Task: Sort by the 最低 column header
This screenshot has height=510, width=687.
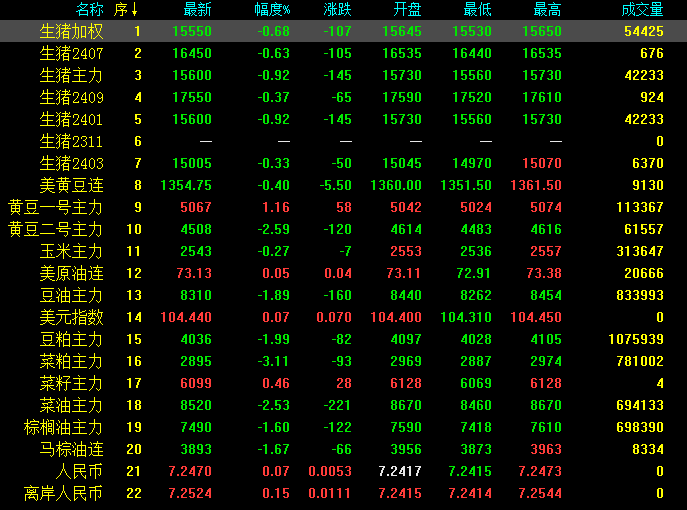Action: (x=477, y=9)
